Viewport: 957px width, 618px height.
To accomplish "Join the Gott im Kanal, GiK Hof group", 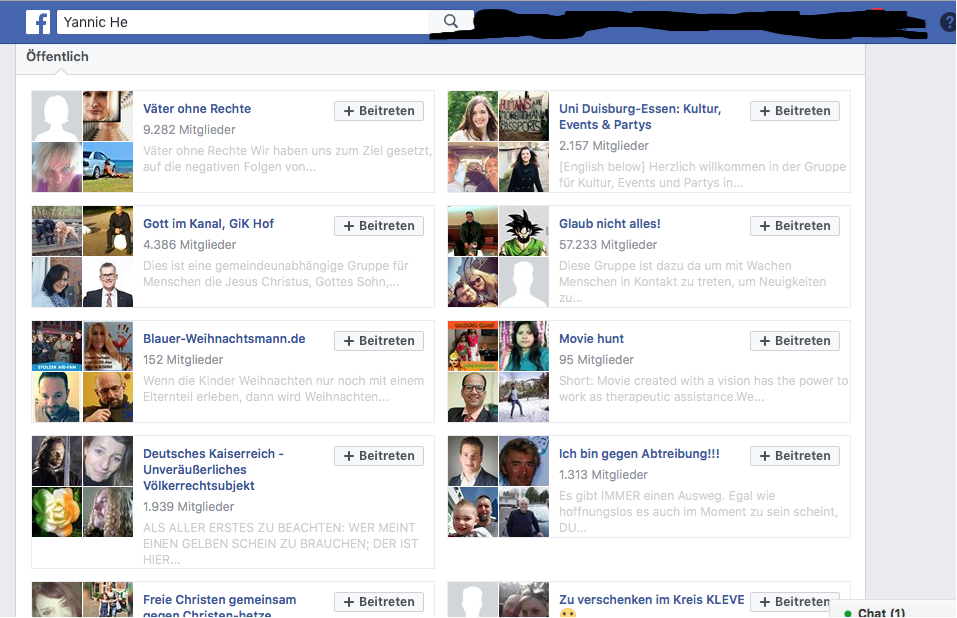I will [x=379, y=226].
